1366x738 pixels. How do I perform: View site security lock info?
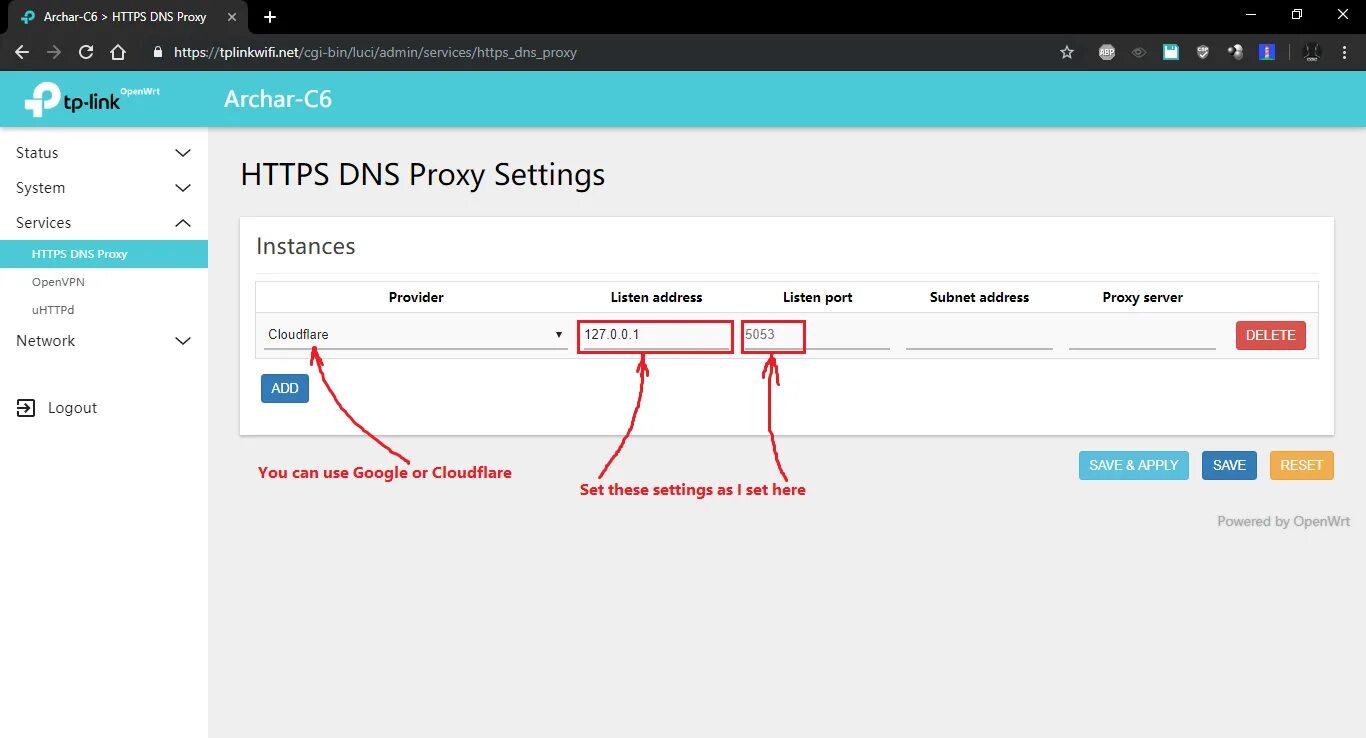pos(157,52)
